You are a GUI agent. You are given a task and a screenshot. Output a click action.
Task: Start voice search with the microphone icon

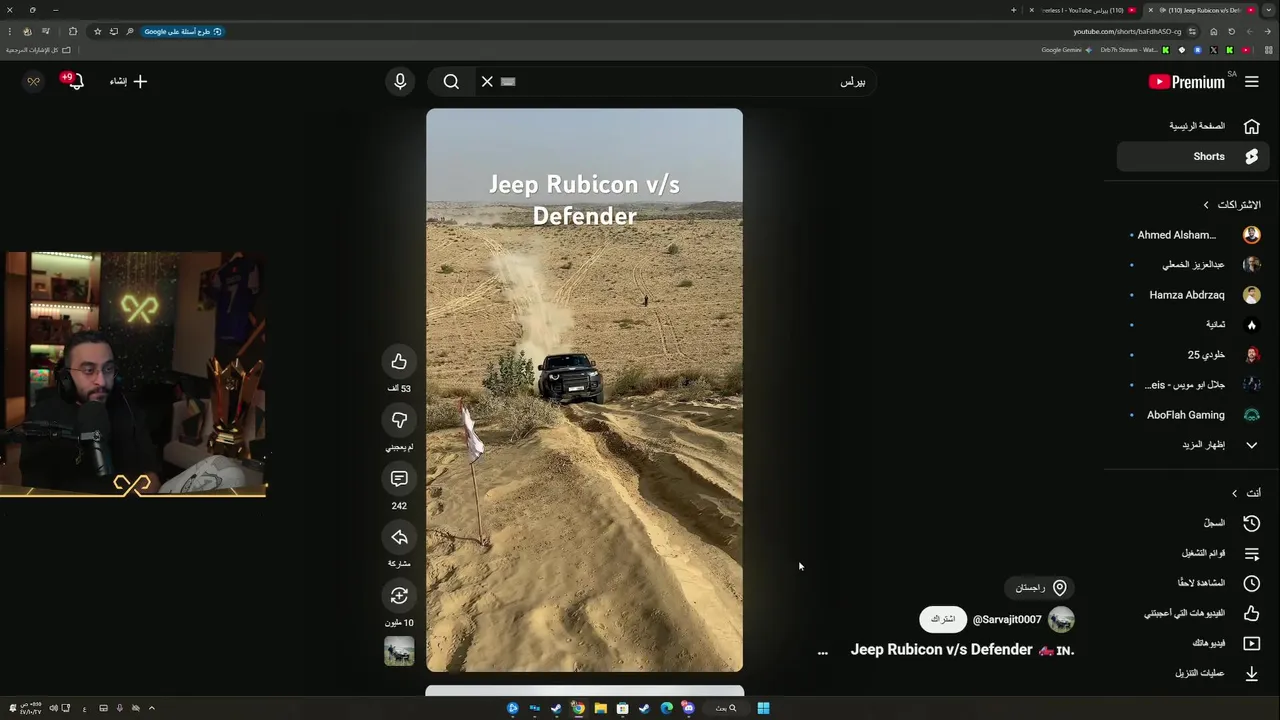[400, 81]
